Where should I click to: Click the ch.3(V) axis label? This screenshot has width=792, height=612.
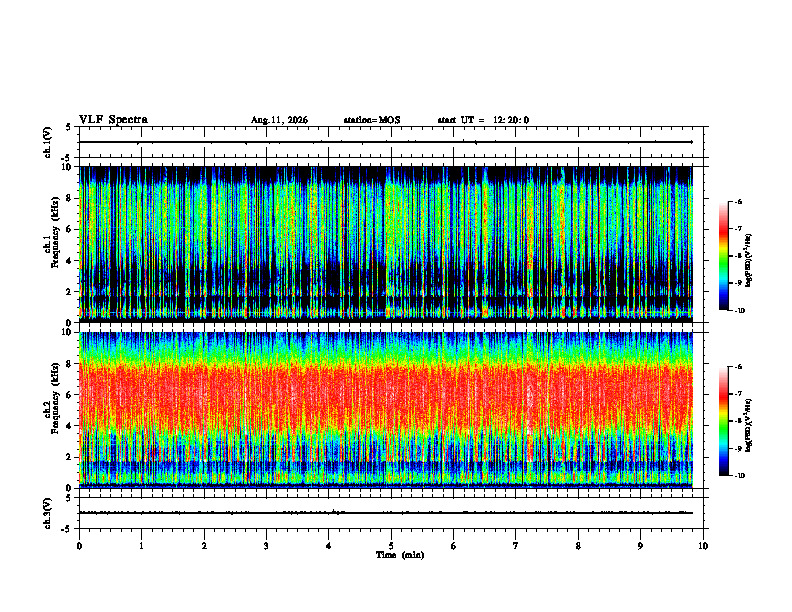point(48,513)
